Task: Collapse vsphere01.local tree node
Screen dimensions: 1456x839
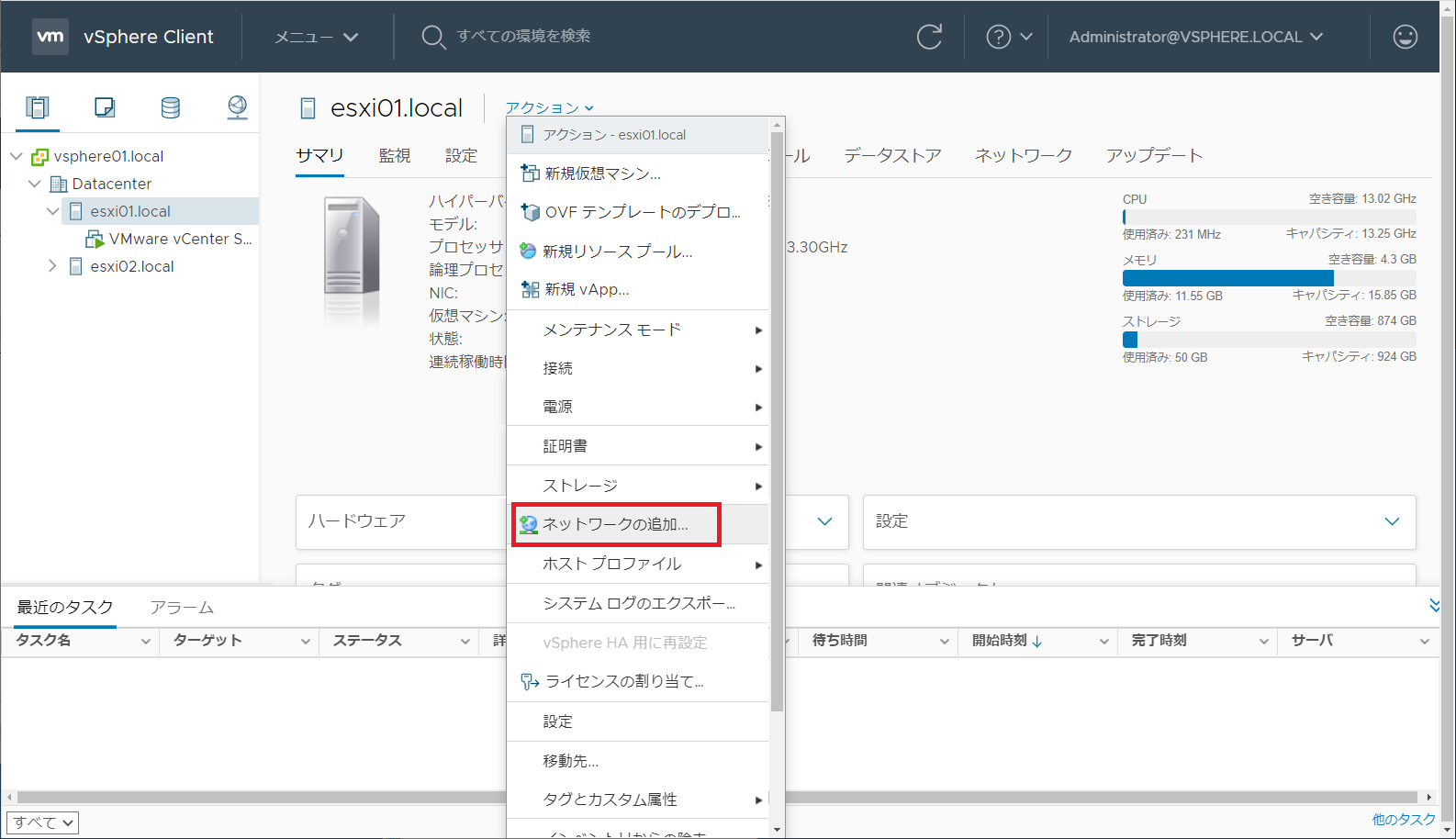Action: coord(17,156)
